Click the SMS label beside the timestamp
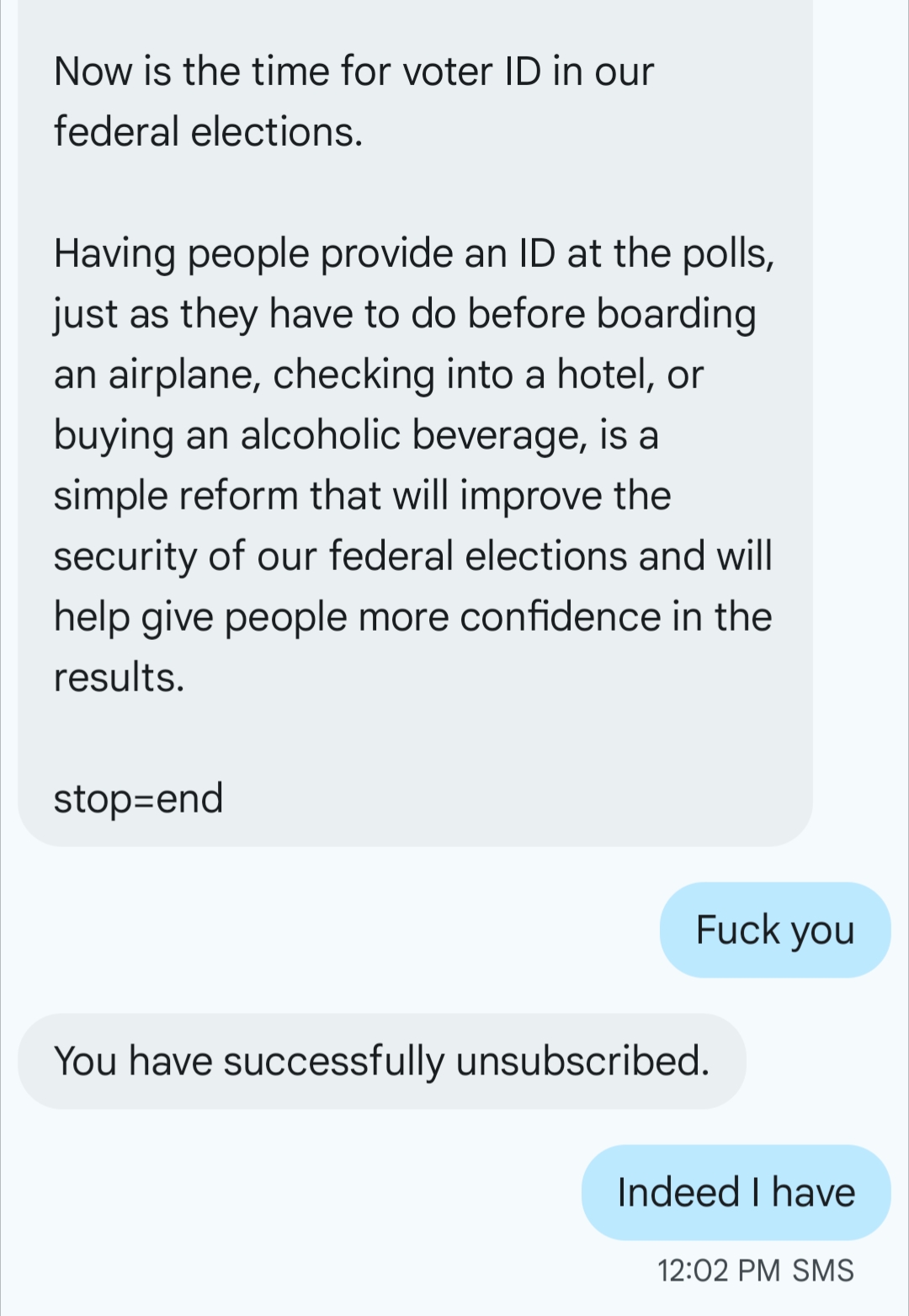This screenshot has width=909, height=1316. coord(822,1271)
